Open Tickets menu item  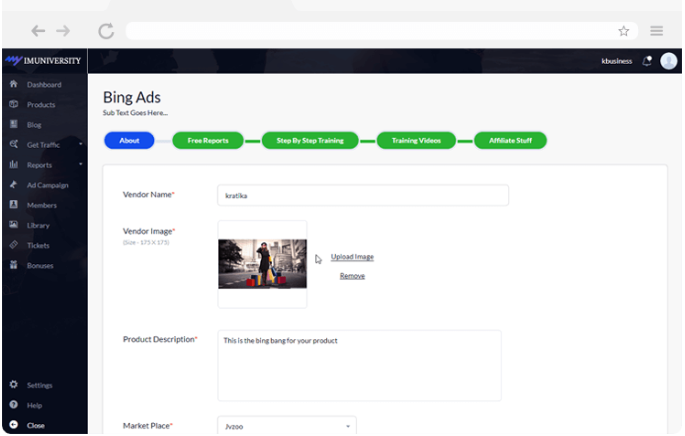pos(38,246)
